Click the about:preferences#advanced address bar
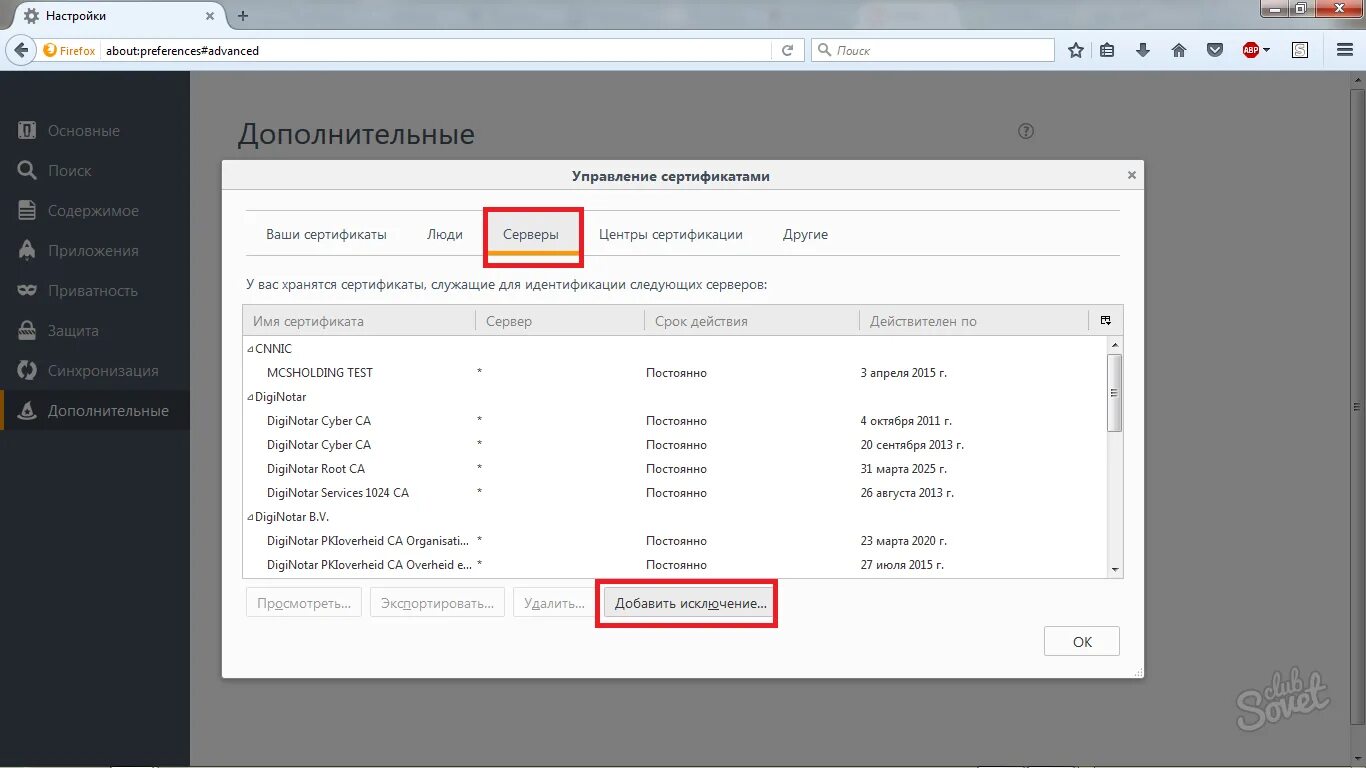This screenshot has width=1366, height=768. pos(436,50)
